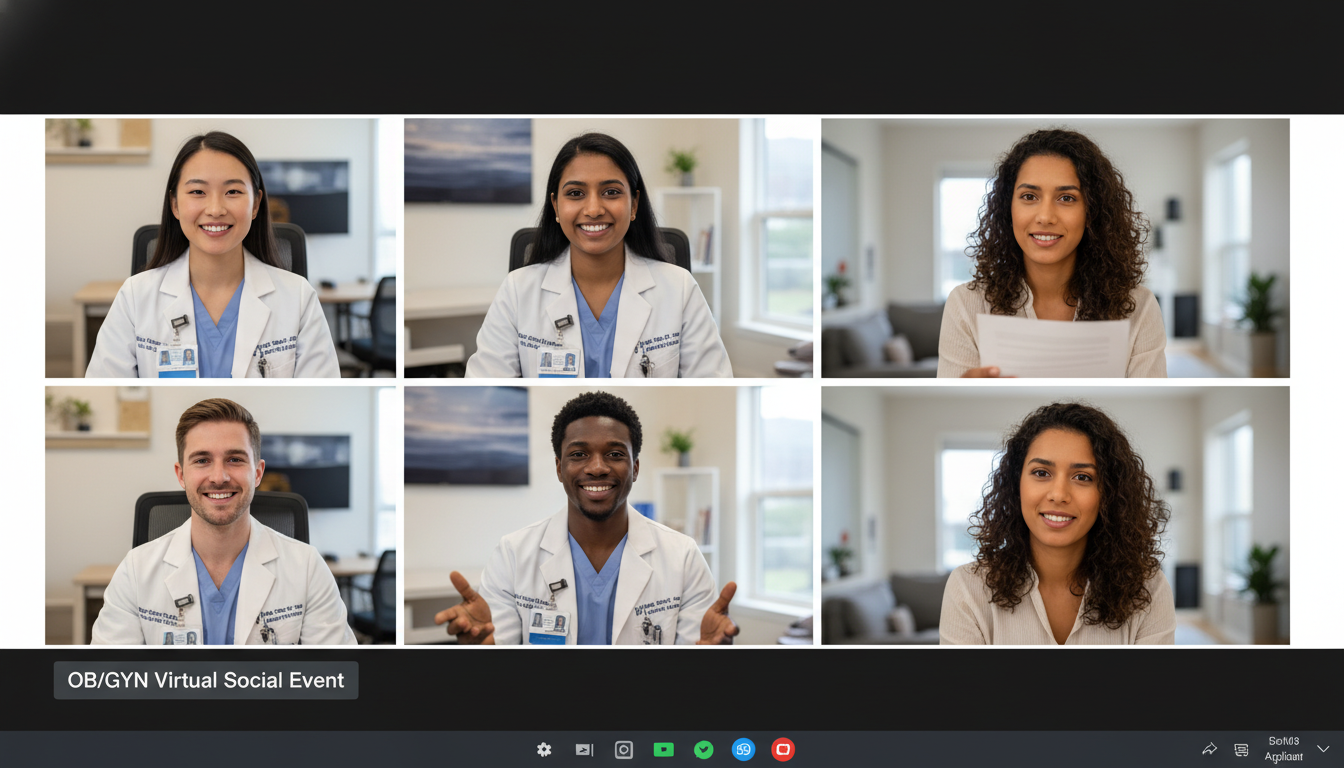The height and width of the screenshot is (768, 1344).
Task: Click the OB/GYN Virtual Social Event label
Action: coord(205,680)
